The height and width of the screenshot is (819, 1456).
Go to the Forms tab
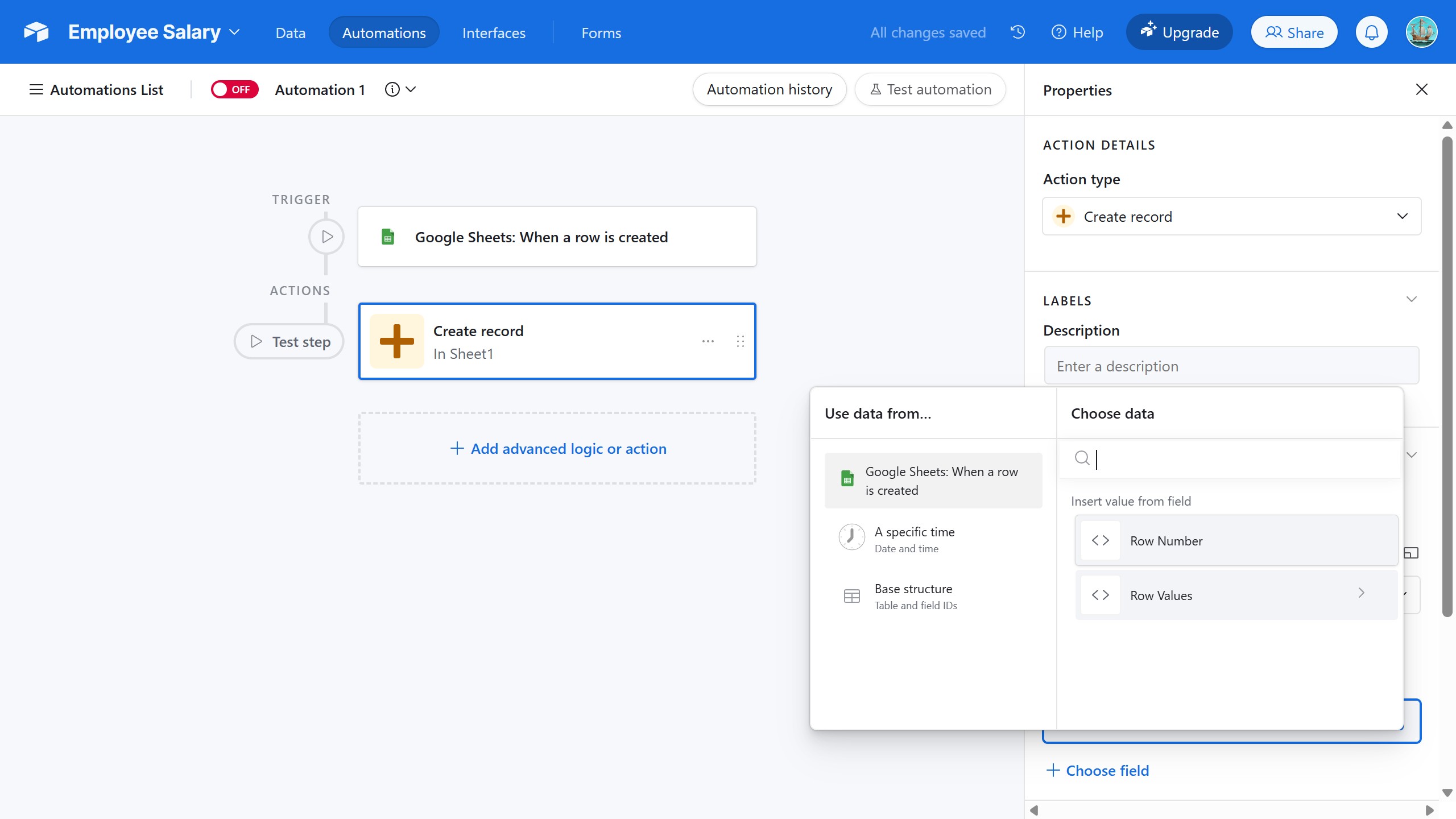click(601, 32)
